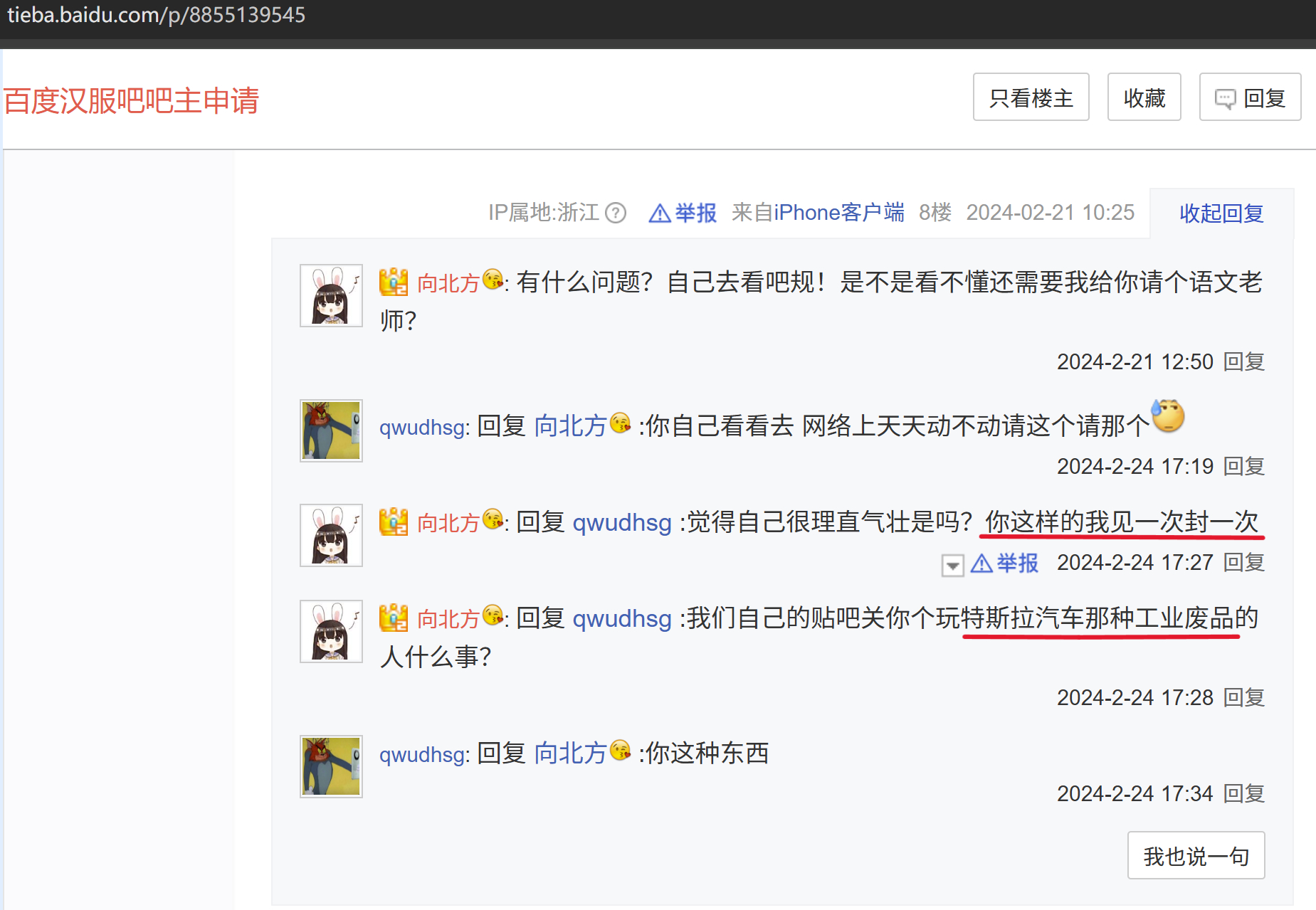The height and width of the screenshot is (910, 1316).
Task: Open rabbit-ear girl avatar on first comment
Action: click(x=331, y=296)
